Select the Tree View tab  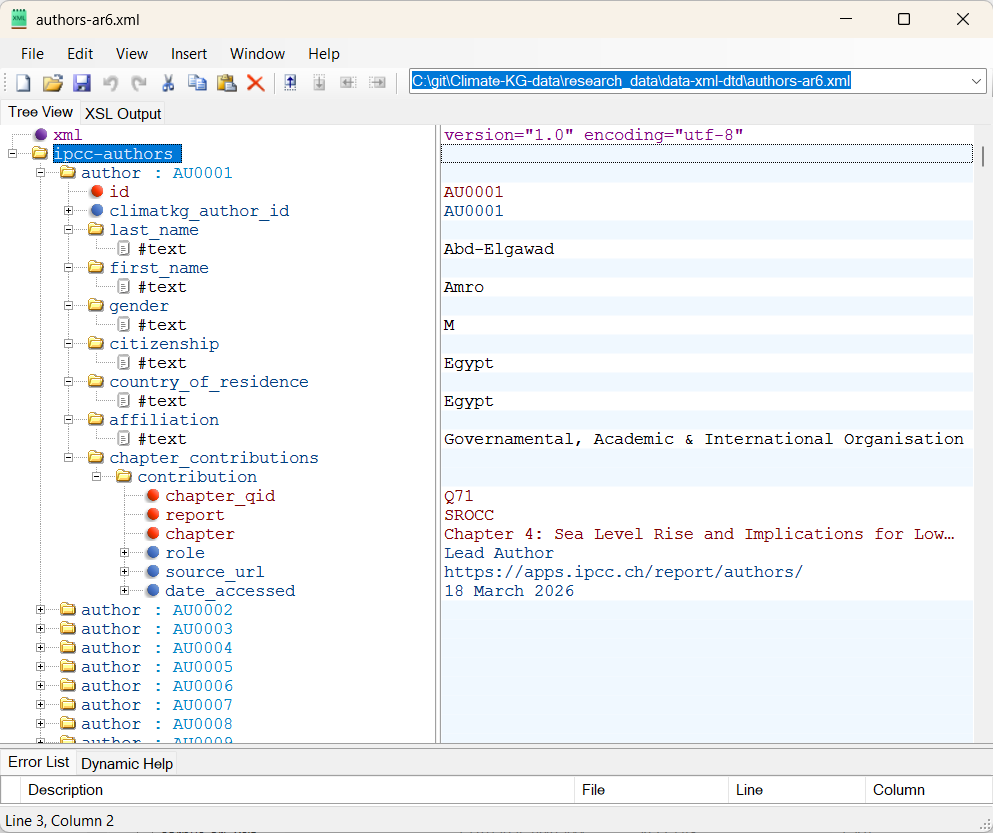coord(41,112)
